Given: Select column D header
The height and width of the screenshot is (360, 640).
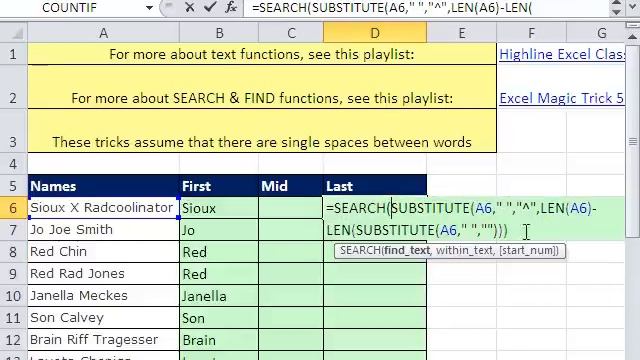Looking at the screenshot, I should click(375, 33).
